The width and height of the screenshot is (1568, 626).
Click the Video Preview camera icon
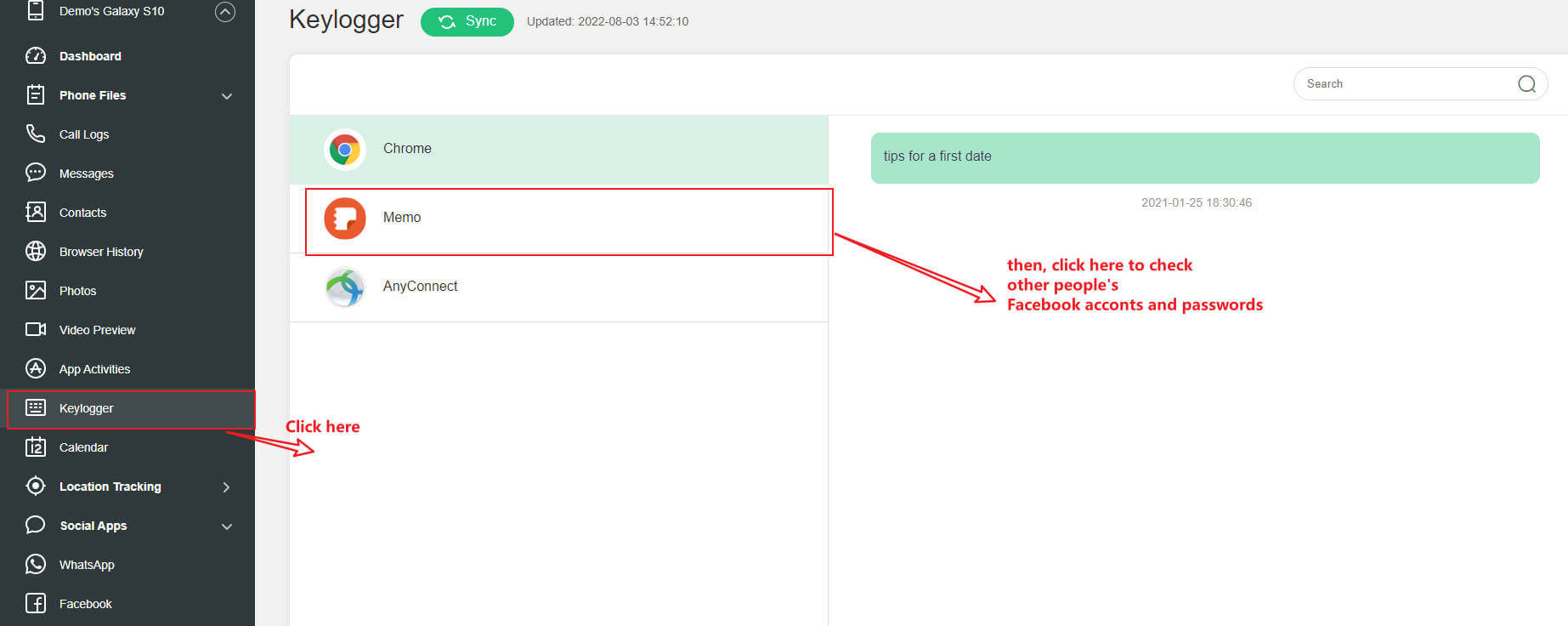click(36, 329)
